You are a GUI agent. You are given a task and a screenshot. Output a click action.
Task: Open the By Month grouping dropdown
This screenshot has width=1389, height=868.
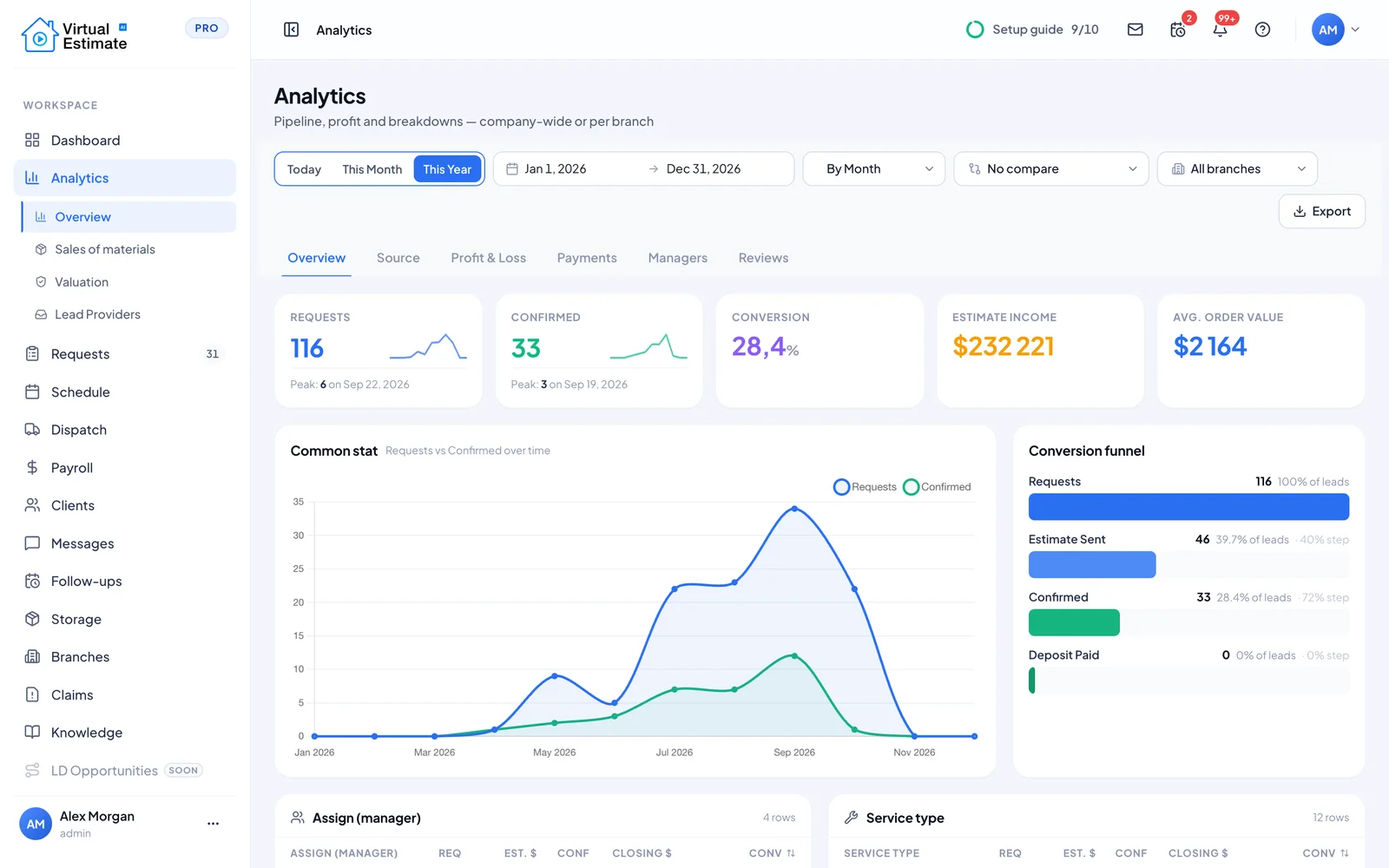pos(874,169)
